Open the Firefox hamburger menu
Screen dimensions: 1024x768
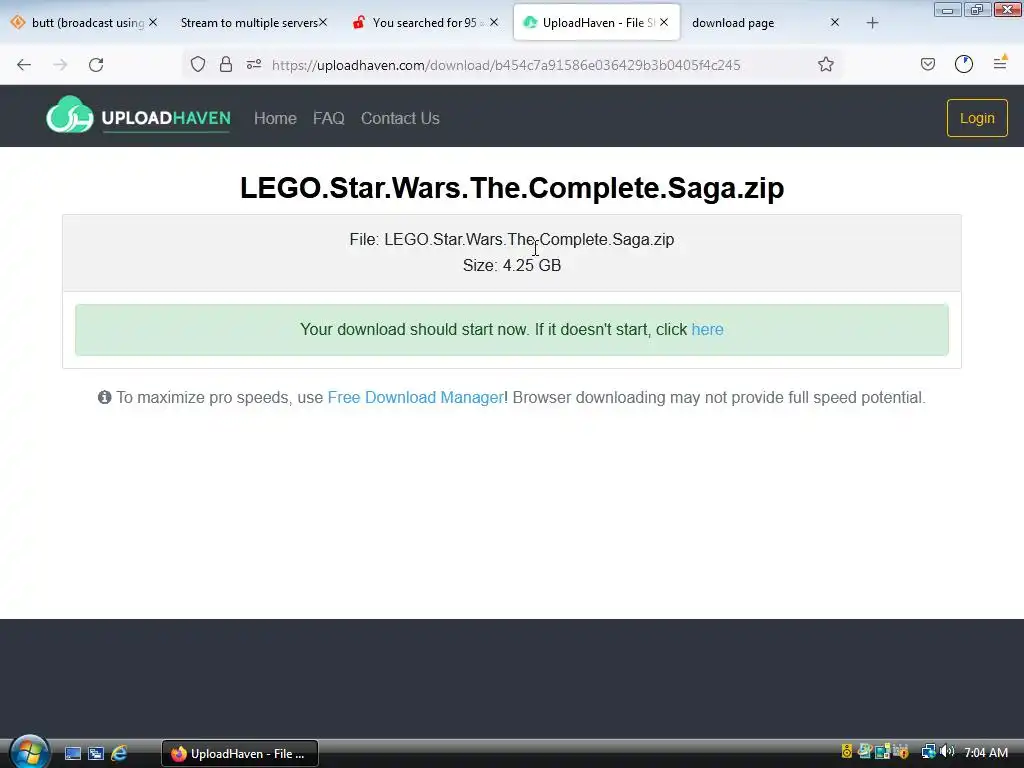[1000, 63]
